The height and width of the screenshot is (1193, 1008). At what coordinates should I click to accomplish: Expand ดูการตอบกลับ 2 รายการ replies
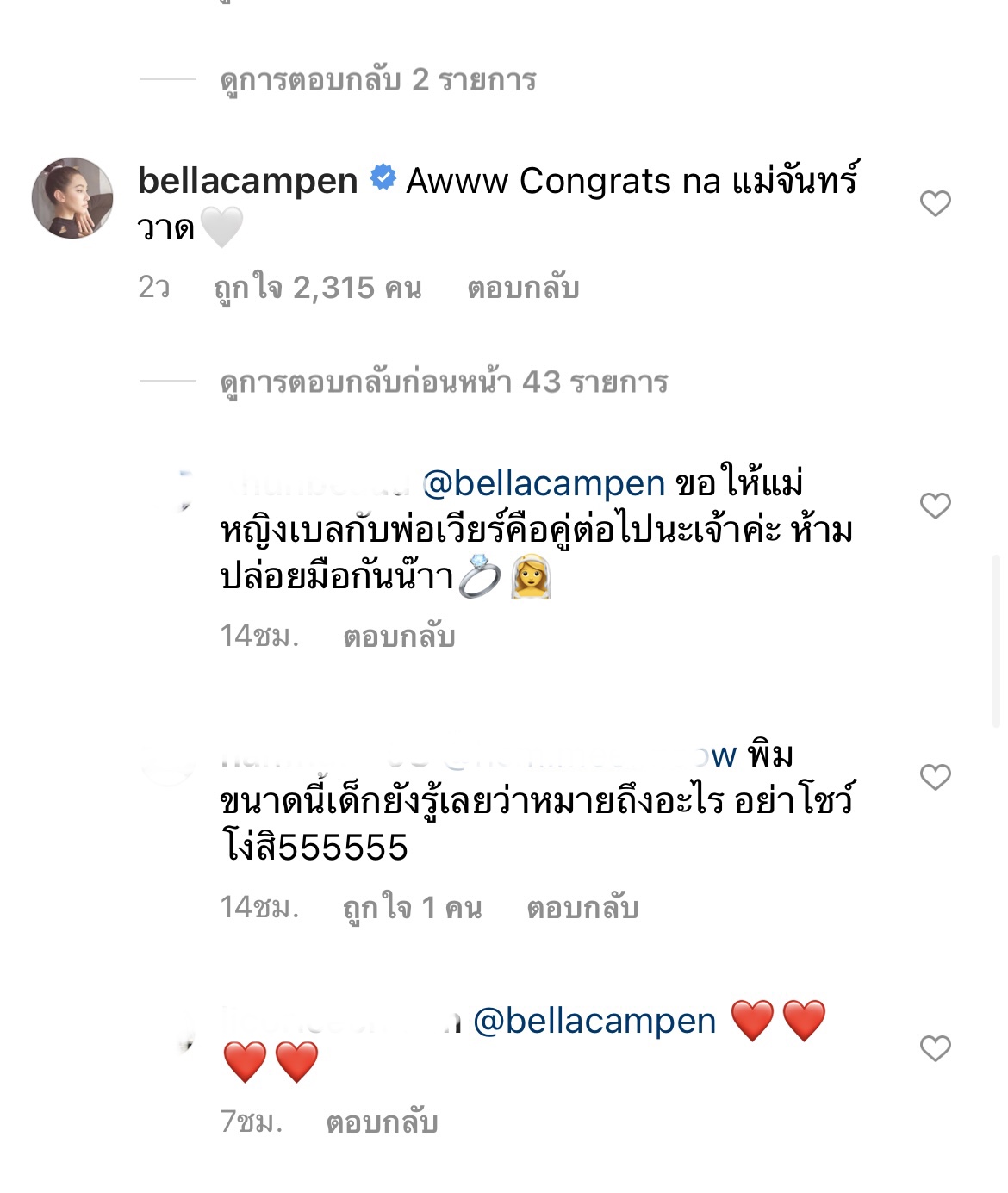378,80
